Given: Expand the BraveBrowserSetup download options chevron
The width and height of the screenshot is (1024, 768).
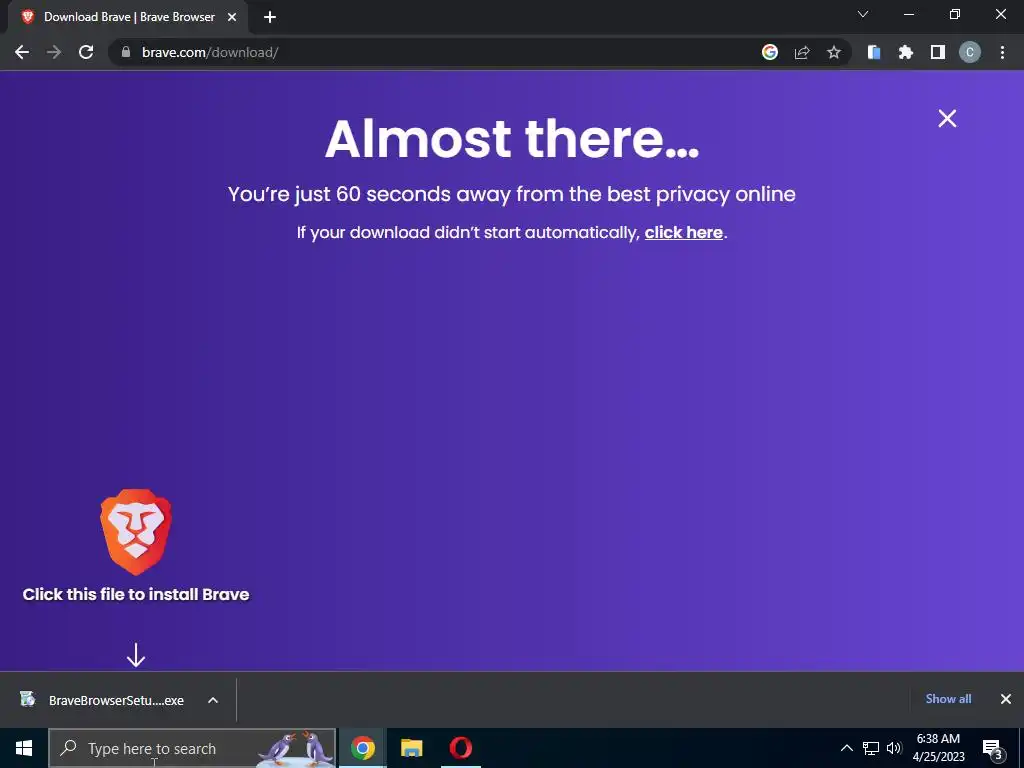Looking at the screenshot, I should 213,700.
